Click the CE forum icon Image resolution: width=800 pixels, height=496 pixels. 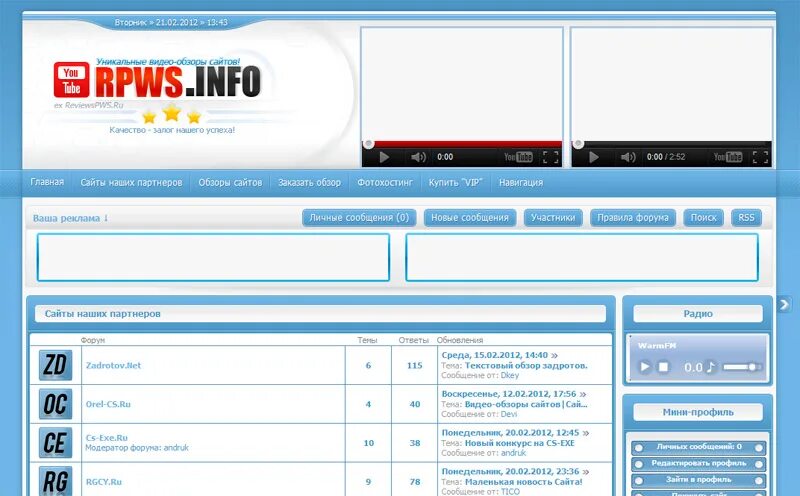(x=55, y=442)
